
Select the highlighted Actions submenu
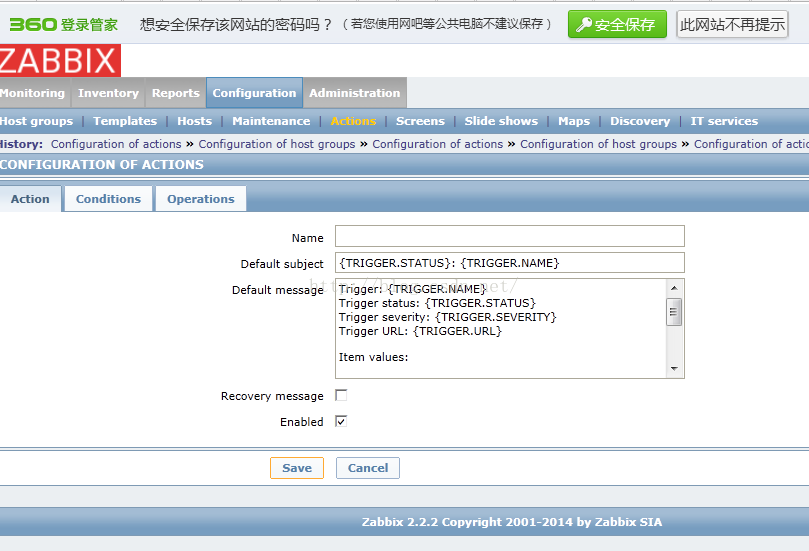click(353, 121)
